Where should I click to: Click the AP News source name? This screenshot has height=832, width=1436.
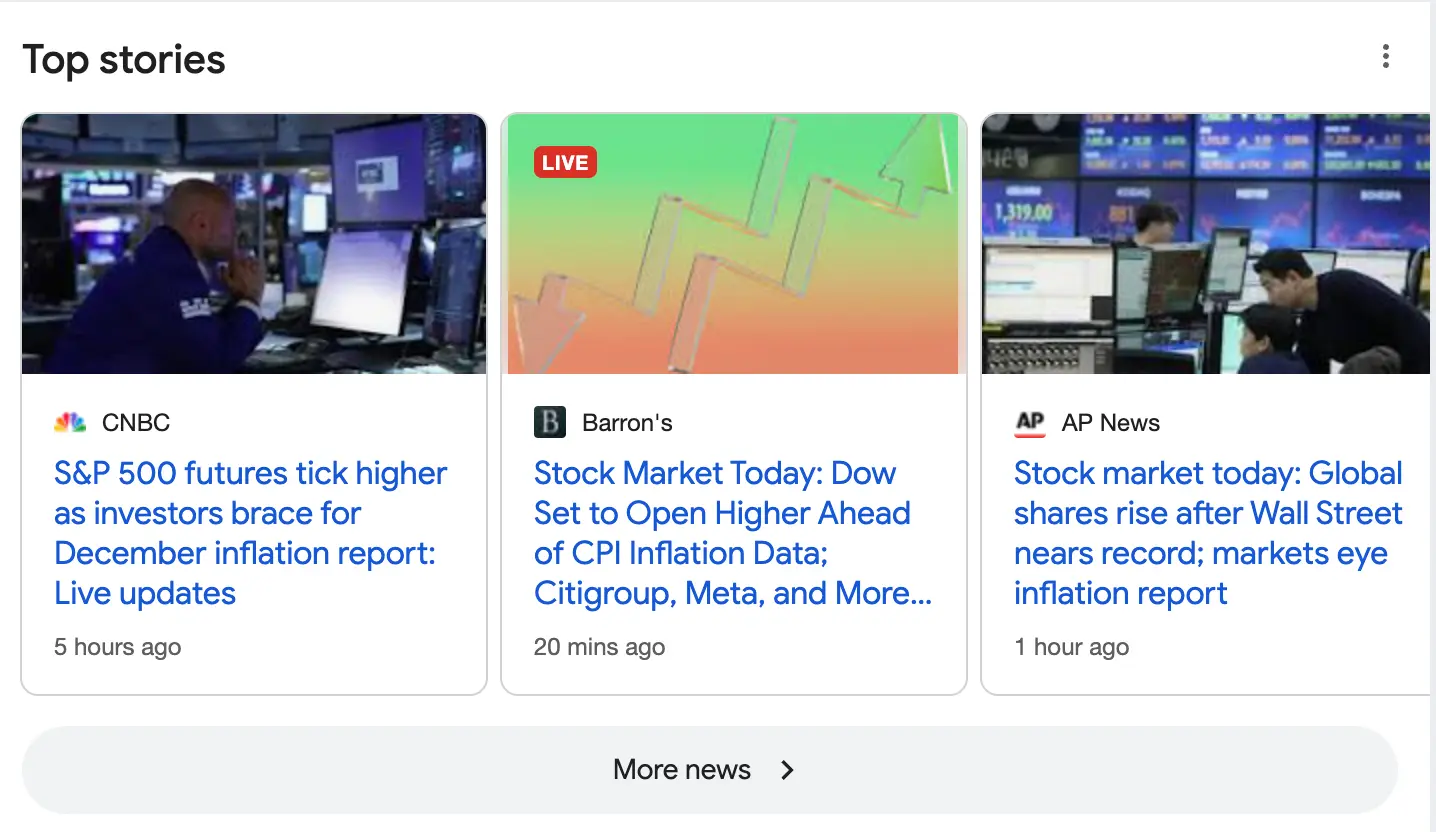[x=1110, y=423]
